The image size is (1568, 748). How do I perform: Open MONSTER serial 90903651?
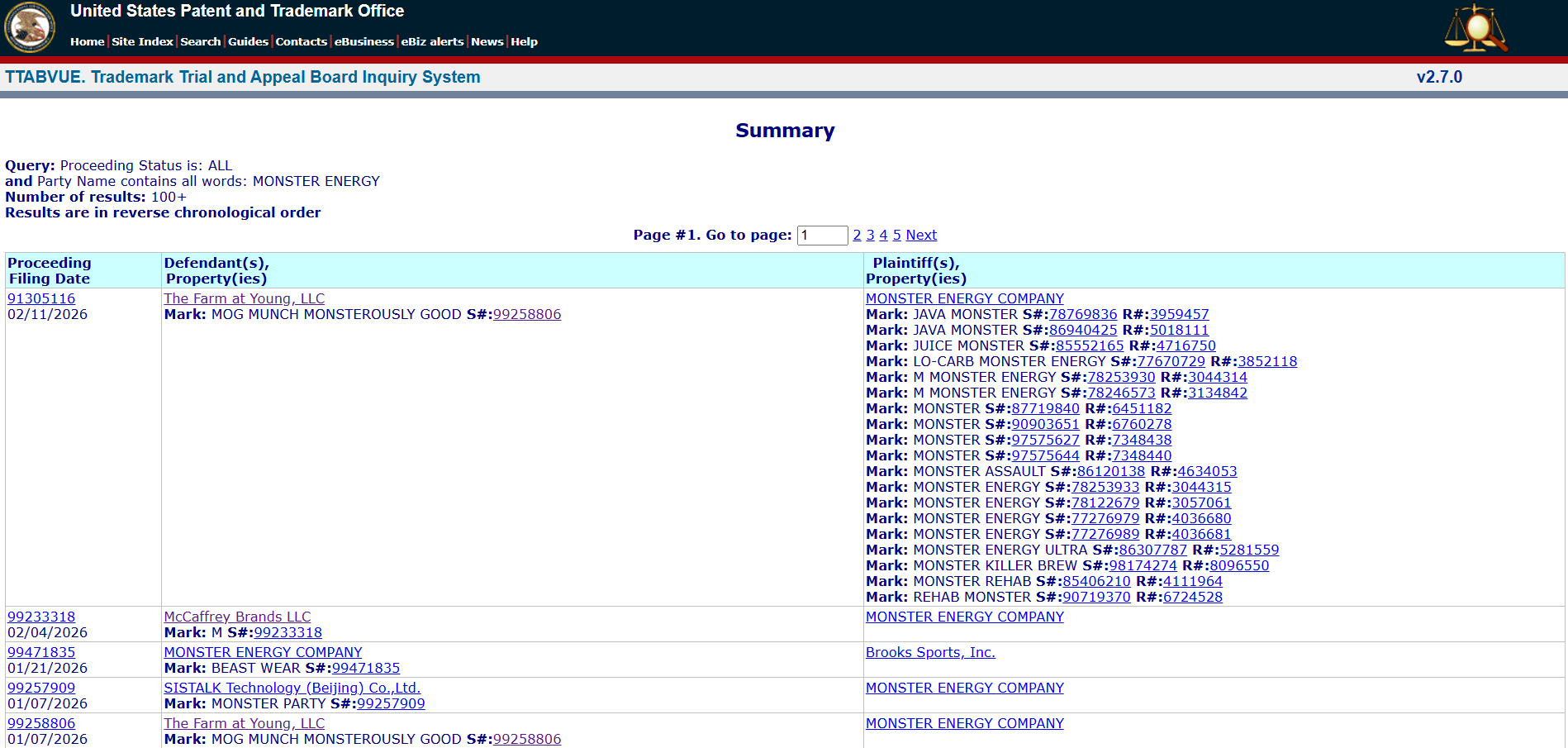point(1046,424)
